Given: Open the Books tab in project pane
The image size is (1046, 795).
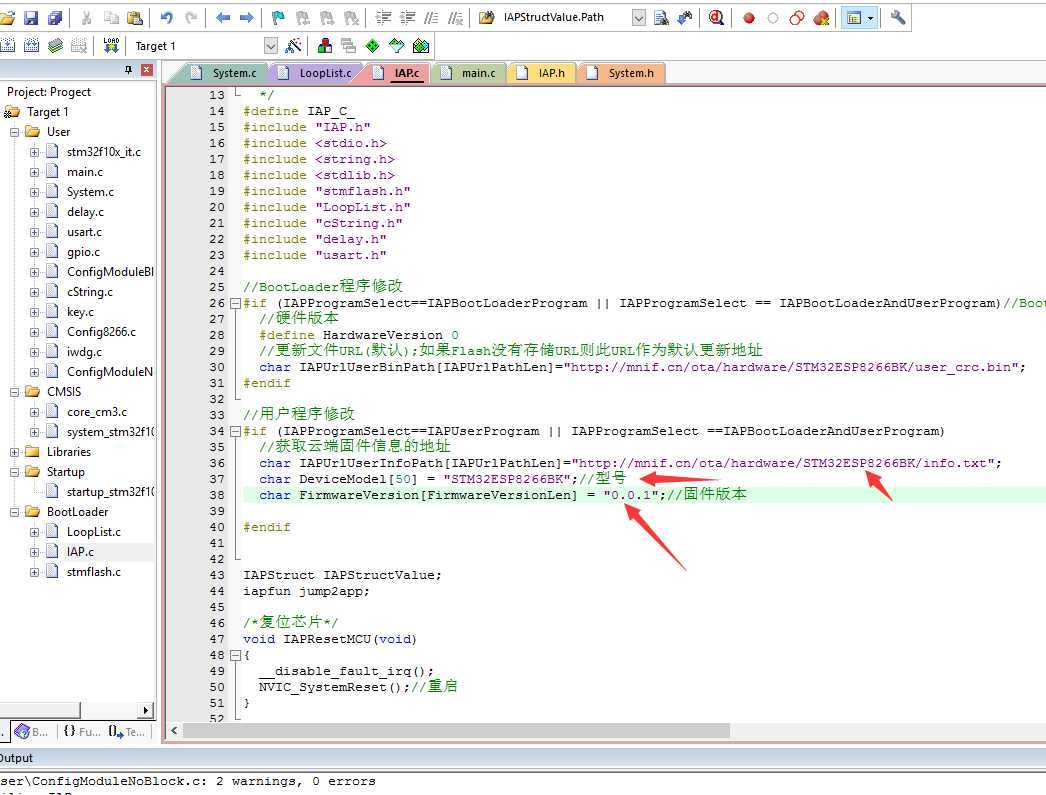Looking at the screenshot, I should [x=31, y=732].
